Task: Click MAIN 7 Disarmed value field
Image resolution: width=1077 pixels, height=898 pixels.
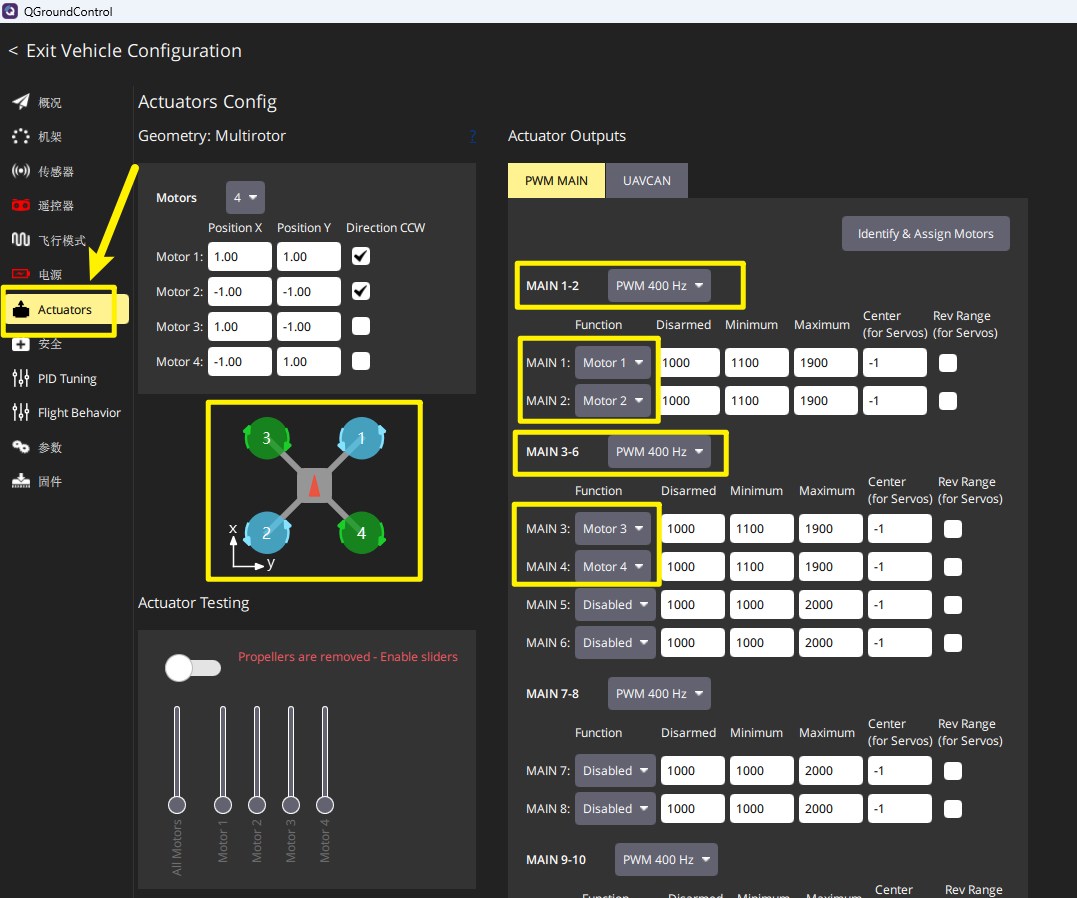Action: tap(692, 771)
